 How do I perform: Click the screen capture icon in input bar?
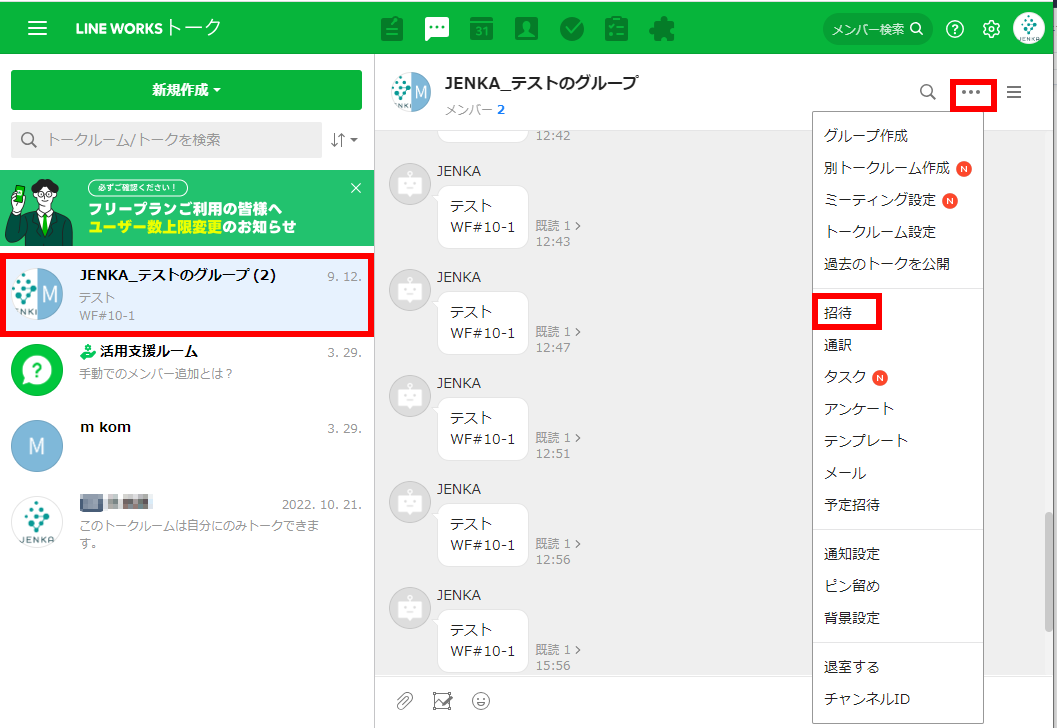pyautogui.click(x=442, y=701)
